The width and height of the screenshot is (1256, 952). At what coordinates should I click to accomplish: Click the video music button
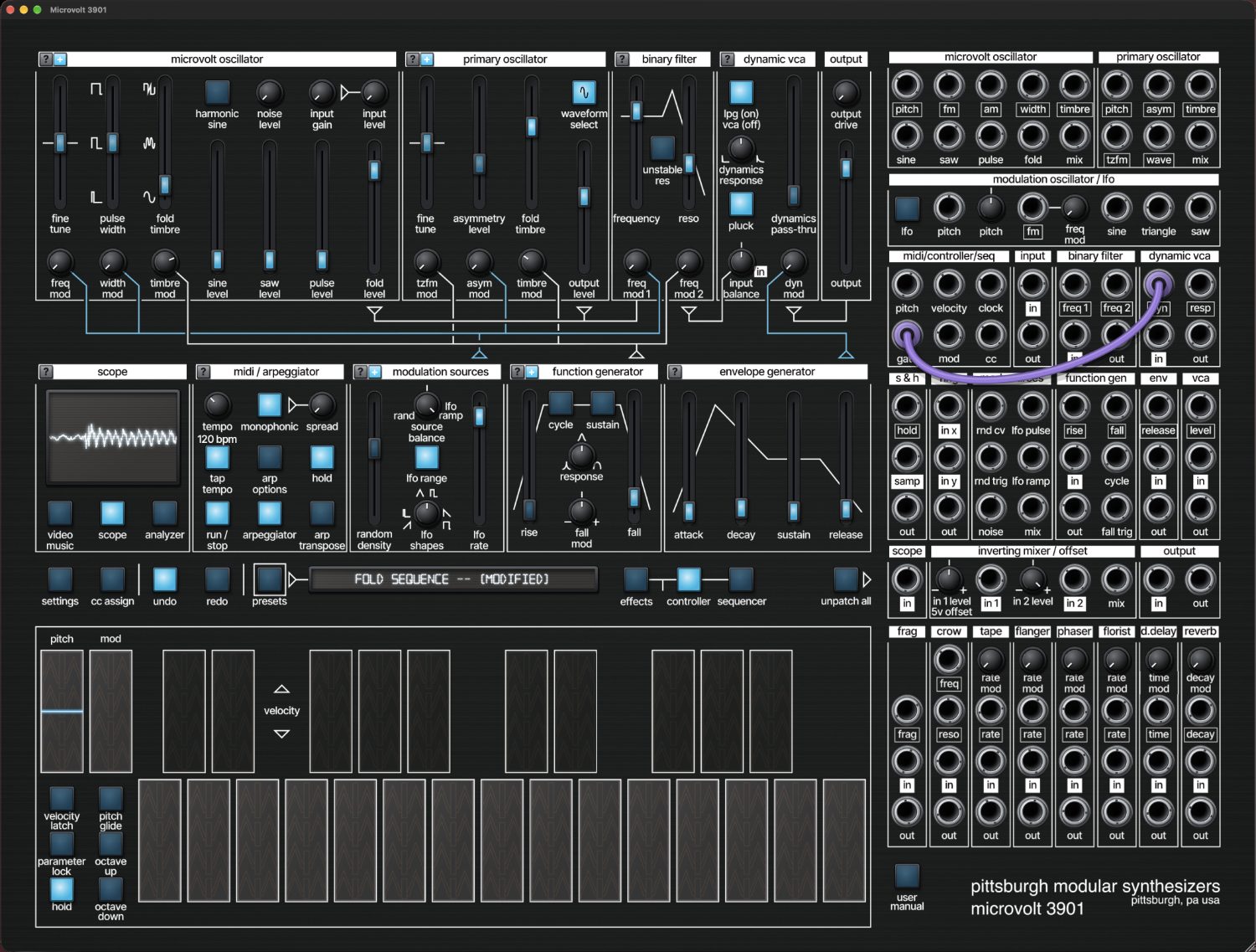click(60, 513)
